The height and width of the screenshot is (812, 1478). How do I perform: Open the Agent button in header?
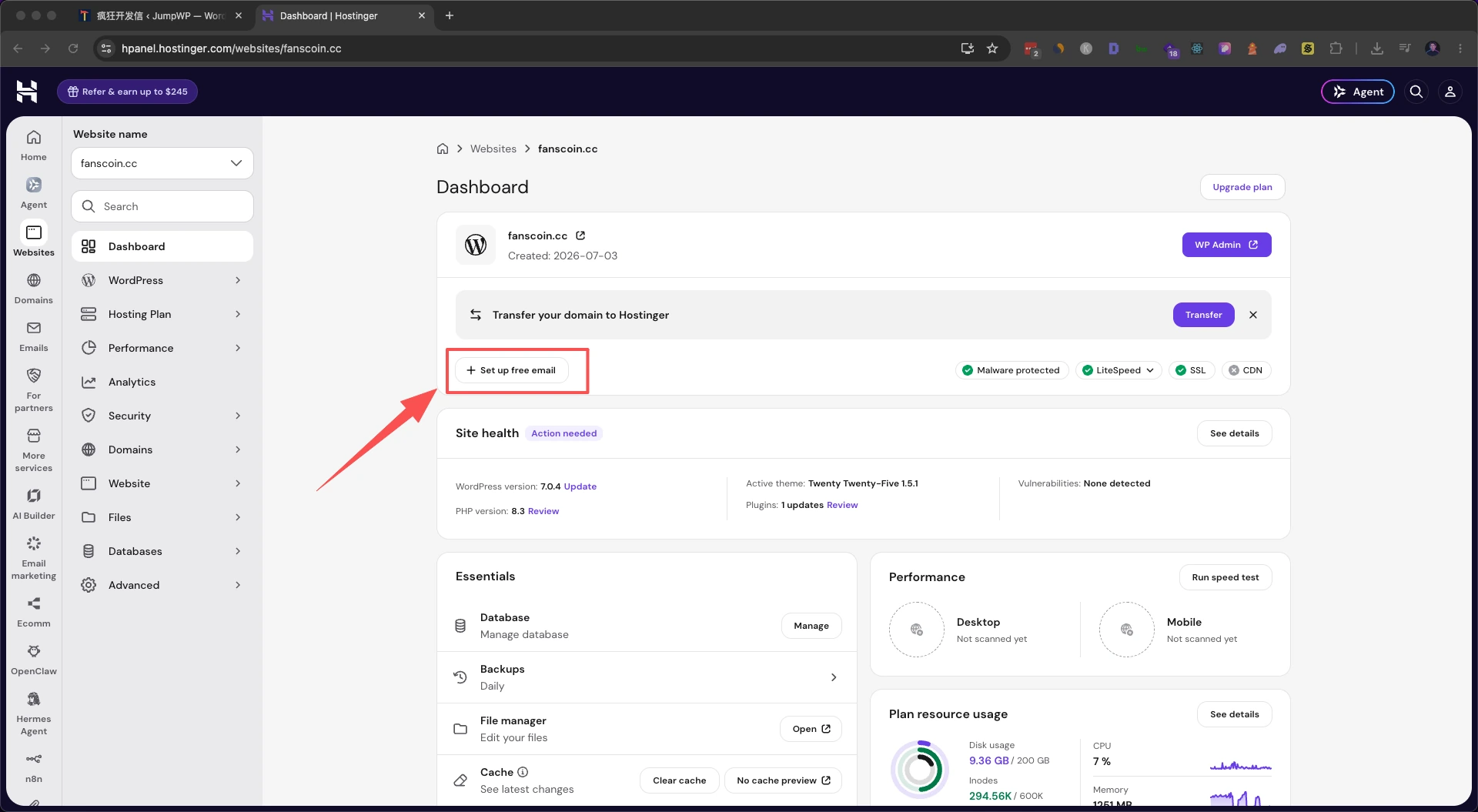[x=1358, y=92]
